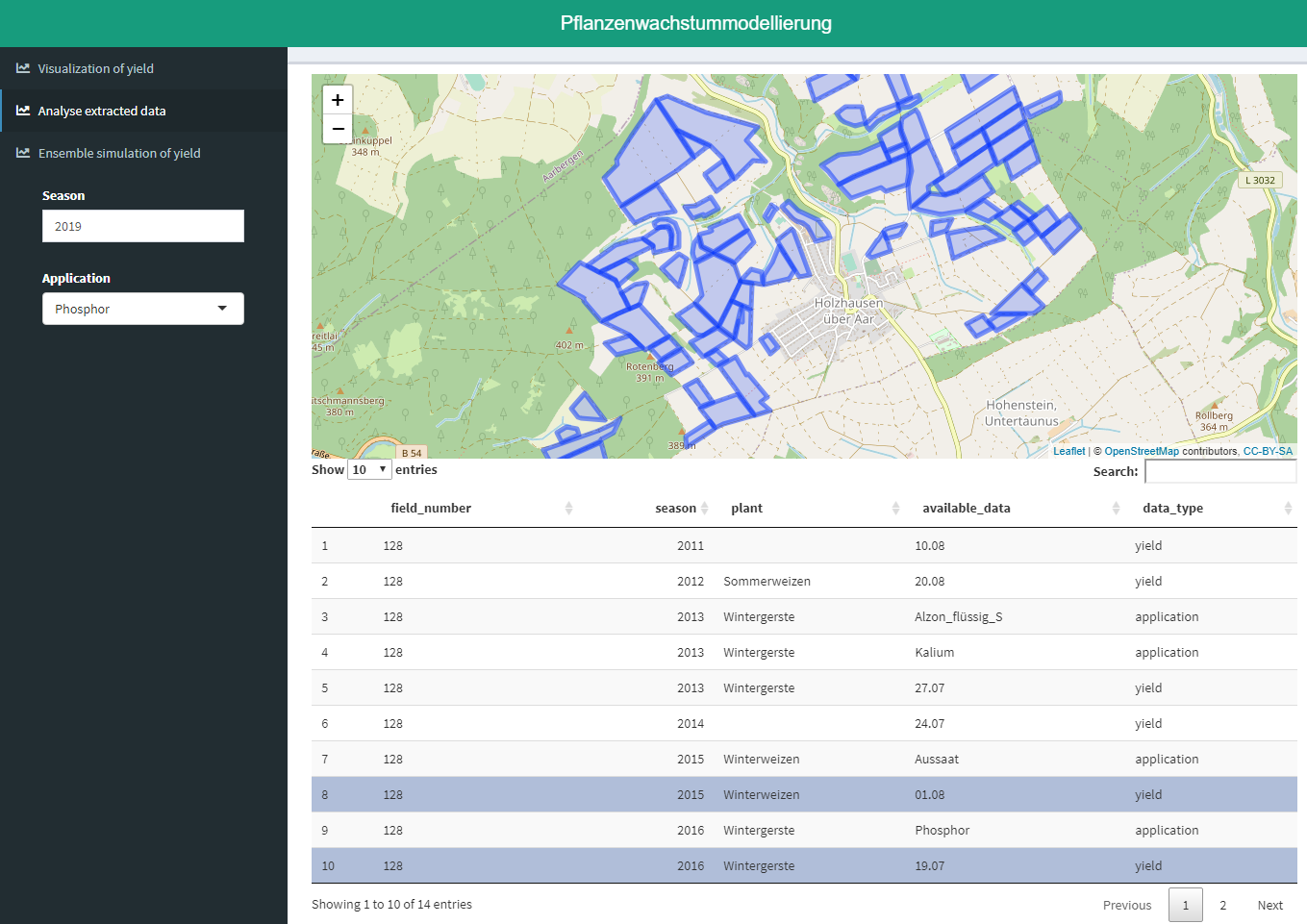Click the Ensemble simulation chart icon
Screen dimensions: 1307x924
pyautogui.click(x=23, y=153)
